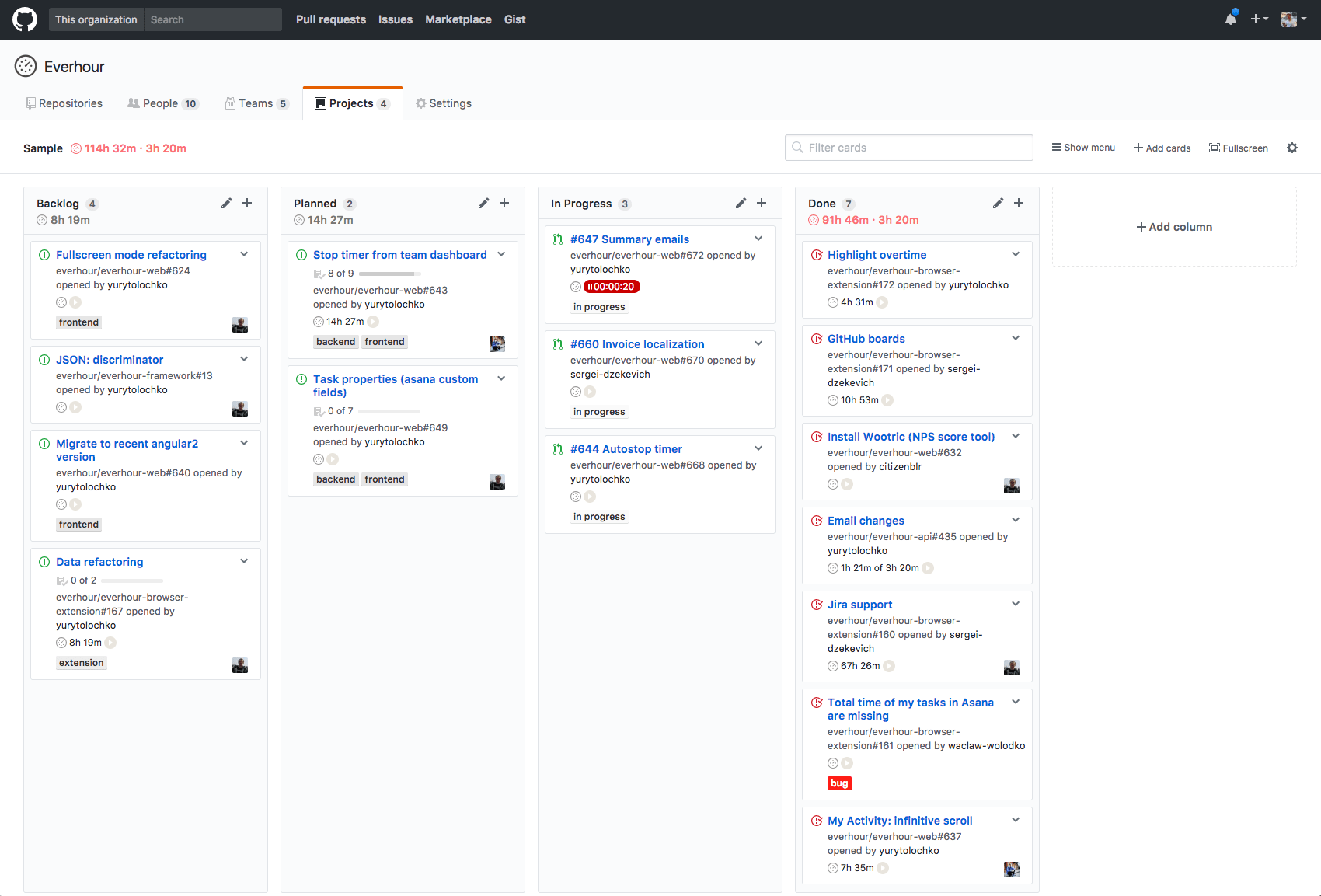Image resolution: width=1321 pixels, height=896 pixels.
Task: Open the Settings tab
Action: click(444, 103)
